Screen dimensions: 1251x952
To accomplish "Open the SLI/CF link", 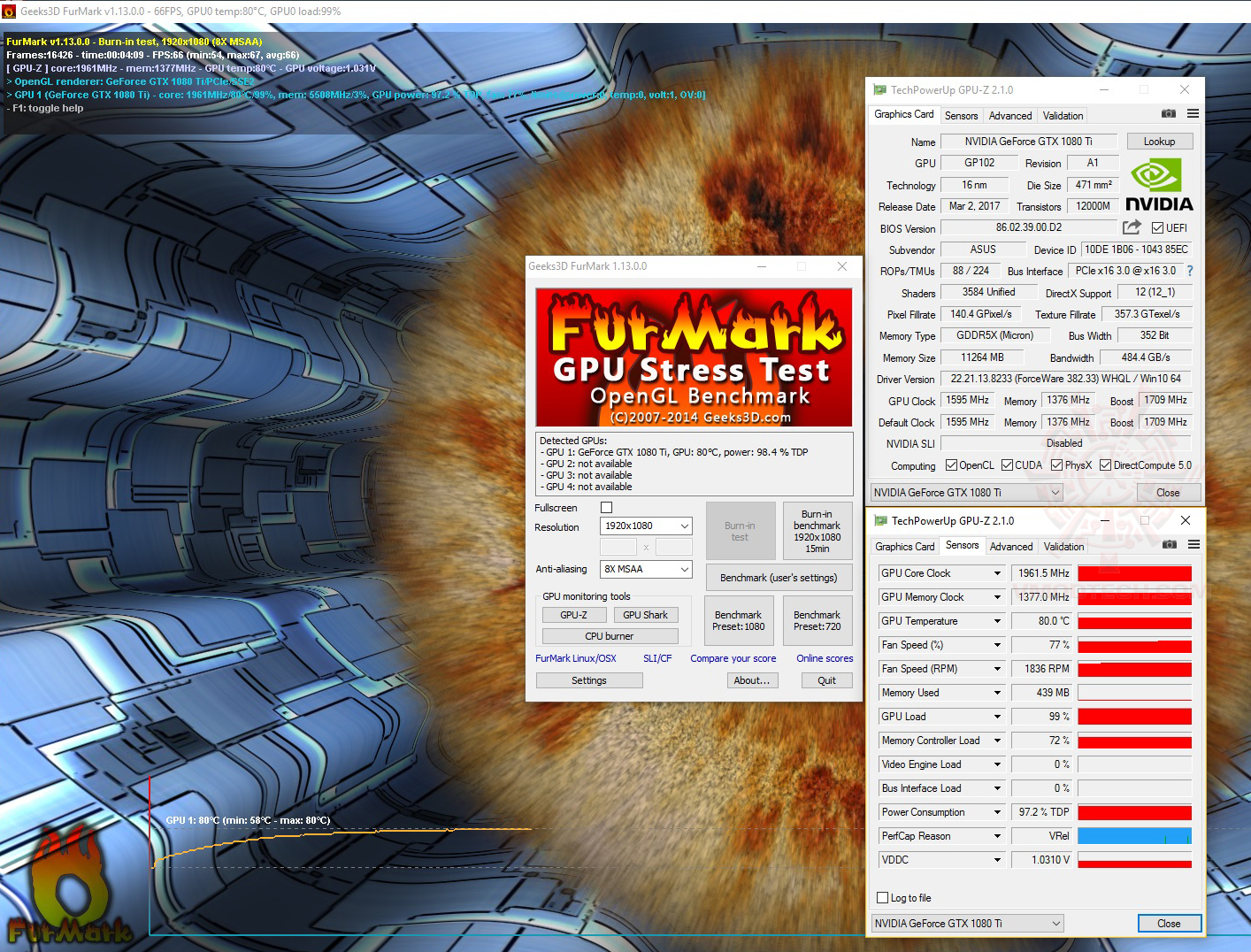I will coord(657,658).
